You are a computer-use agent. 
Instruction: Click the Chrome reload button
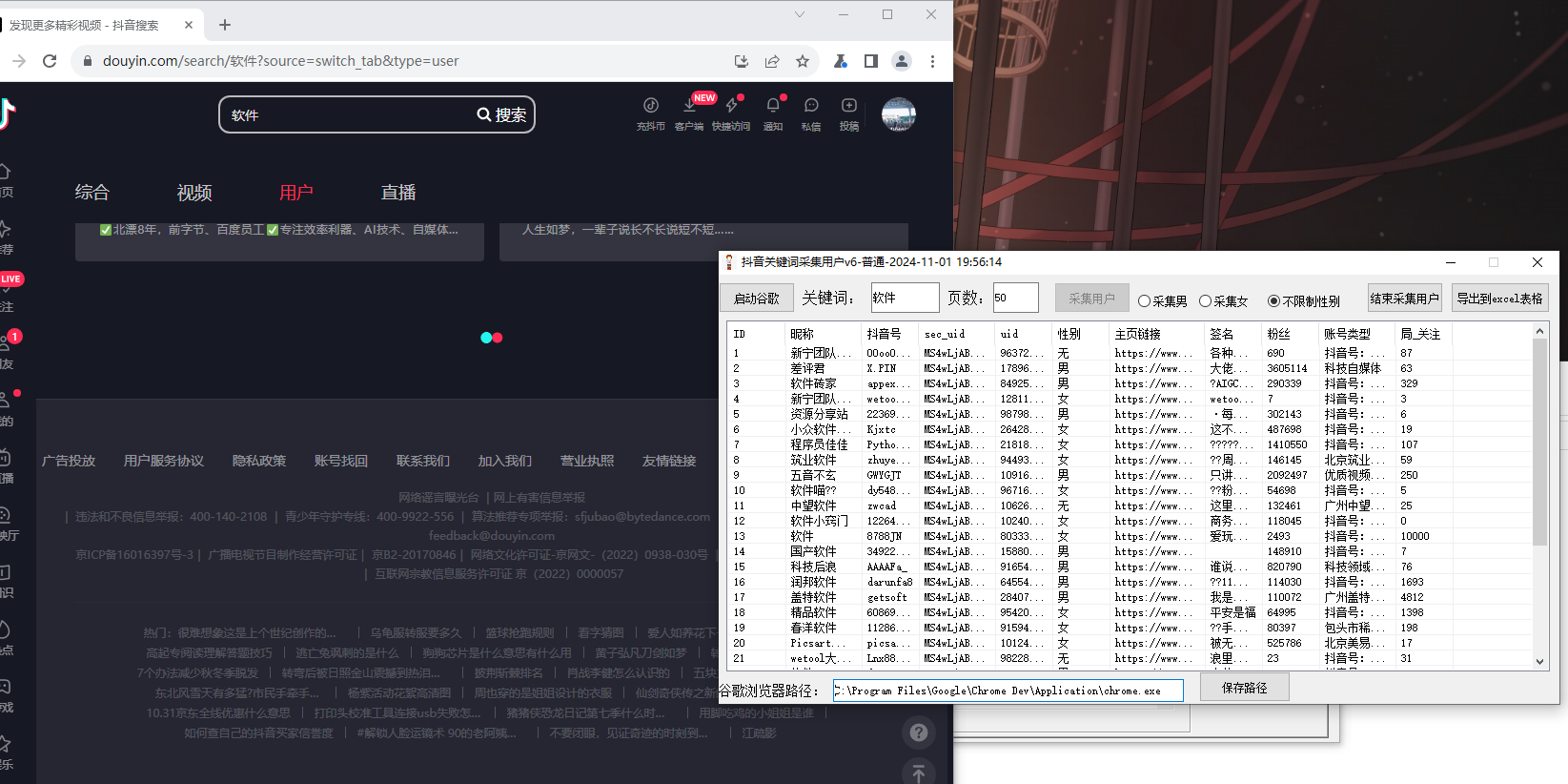click(x=50, y=61)
